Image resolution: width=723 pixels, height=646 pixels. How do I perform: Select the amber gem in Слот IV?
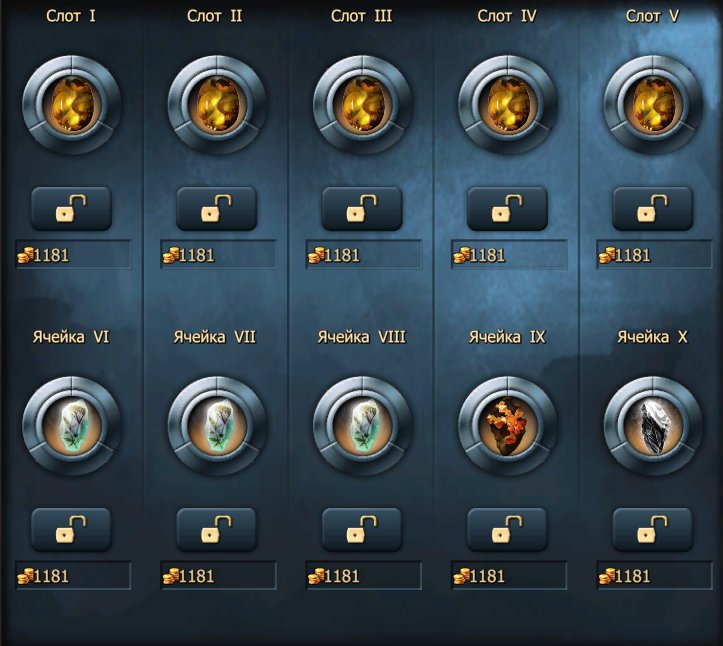coord(508,105)
